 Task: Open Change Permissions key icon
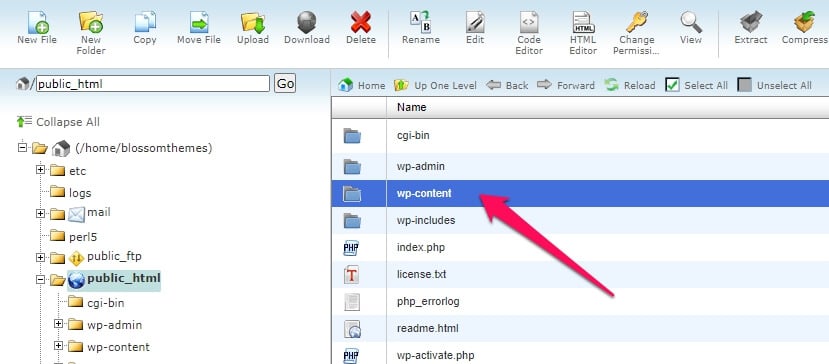coord(637,22)
